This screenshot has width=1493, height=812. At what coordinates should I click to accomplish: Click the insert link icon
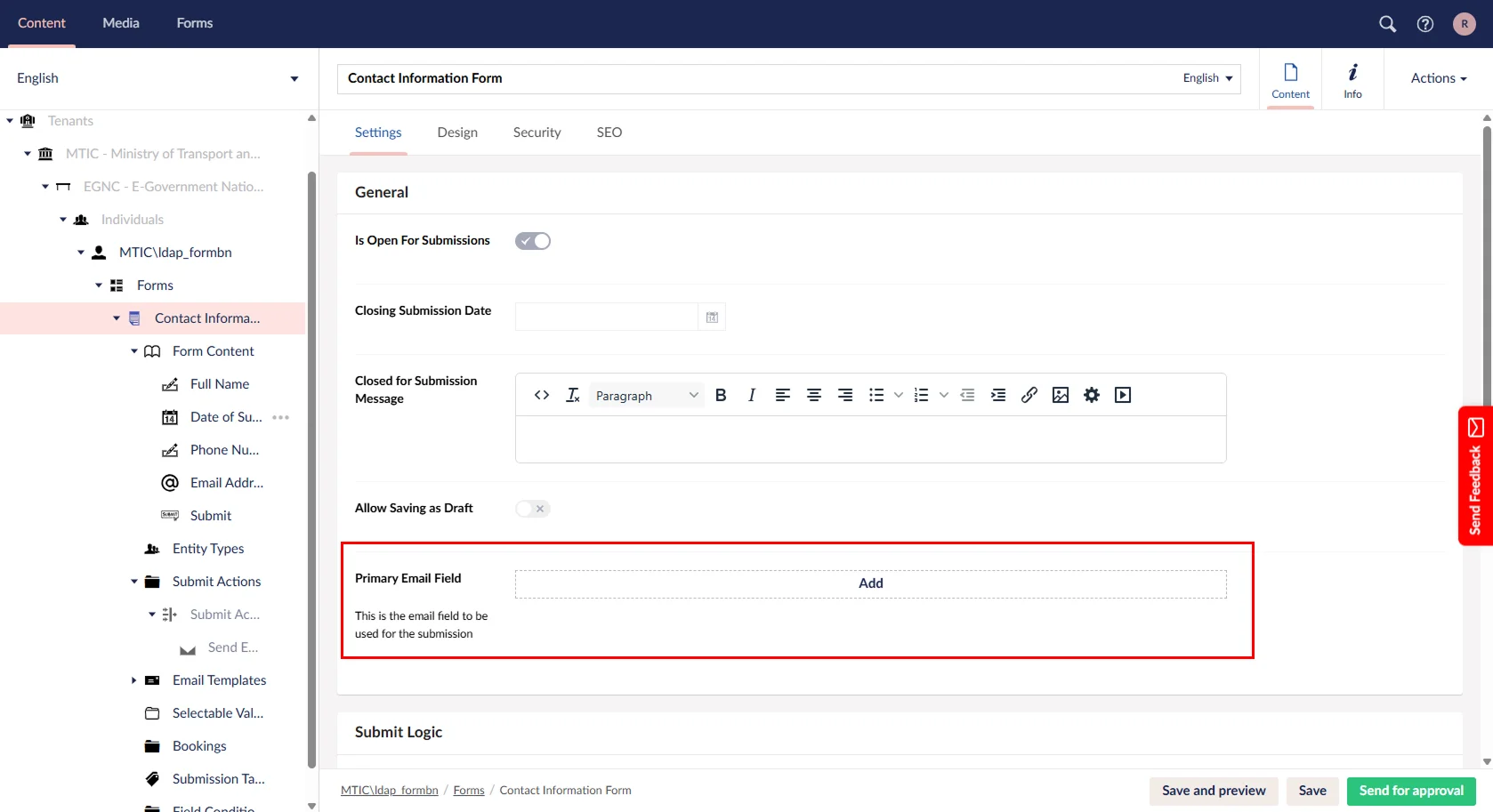1029,396
